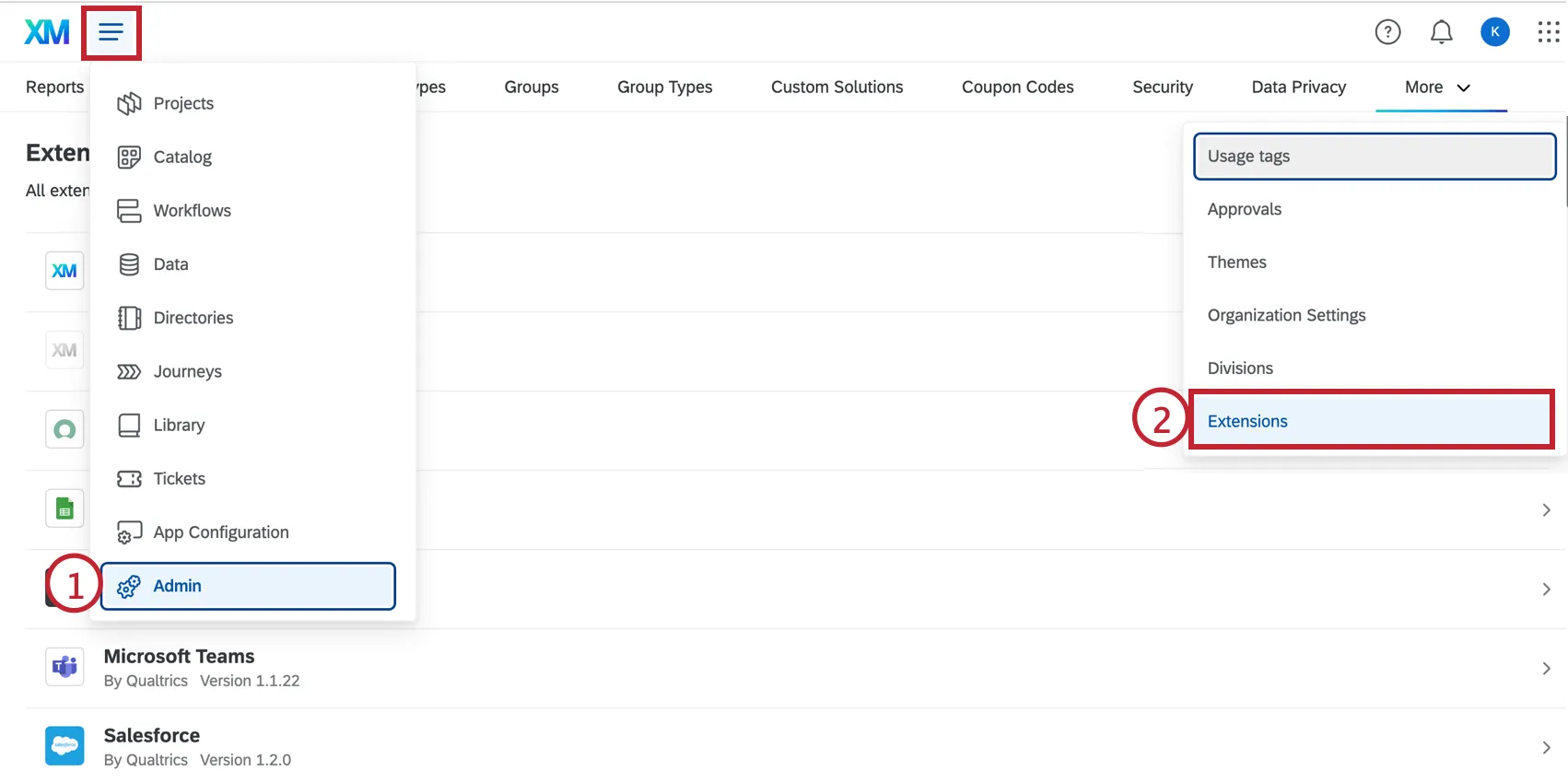Open notifications bell
Viewport: 1568px width, 783px height.
pyautogui.click(x=1441, y=32)
